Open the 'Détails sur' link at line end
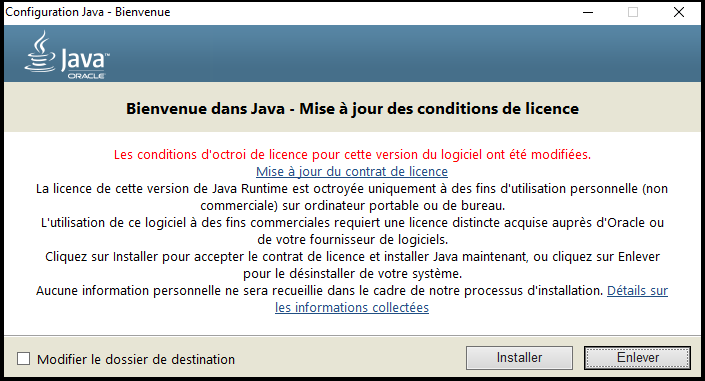Viewport: 705px width, 381px height. pyautogui.click(x=638, y=291)
